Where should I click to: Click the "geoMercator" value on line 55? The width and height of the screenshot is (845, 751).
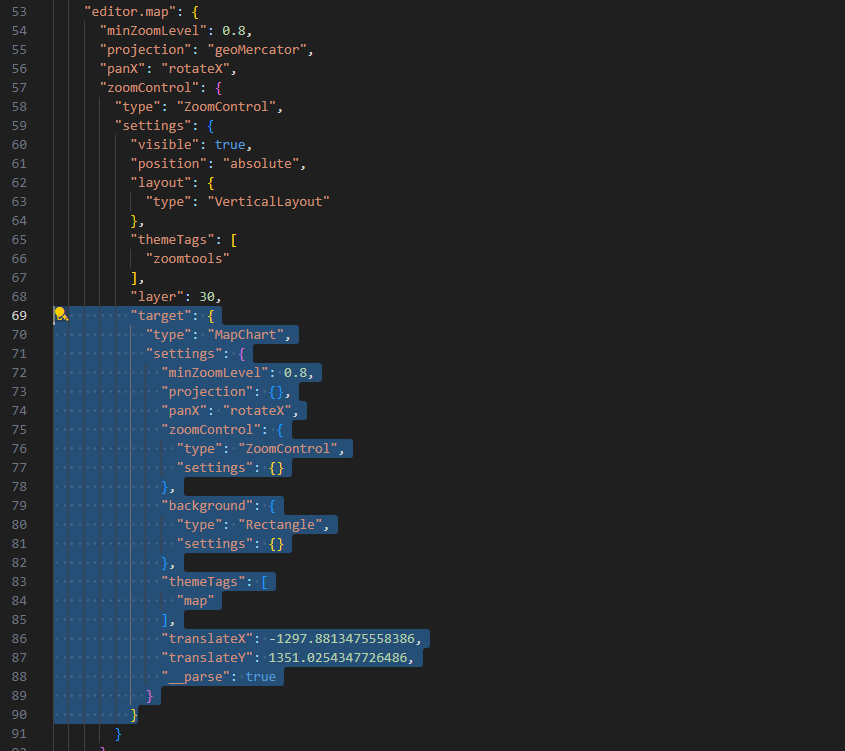(x=256, y=49)
